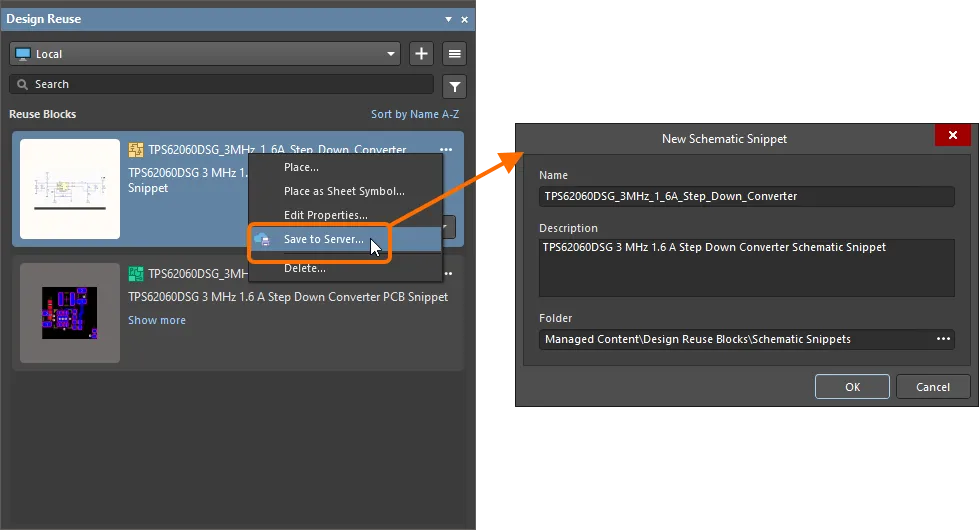This screenshot has height=530, width=979.
Task: Click the green PCB snippet type icon
Action: tap(135, 273)
